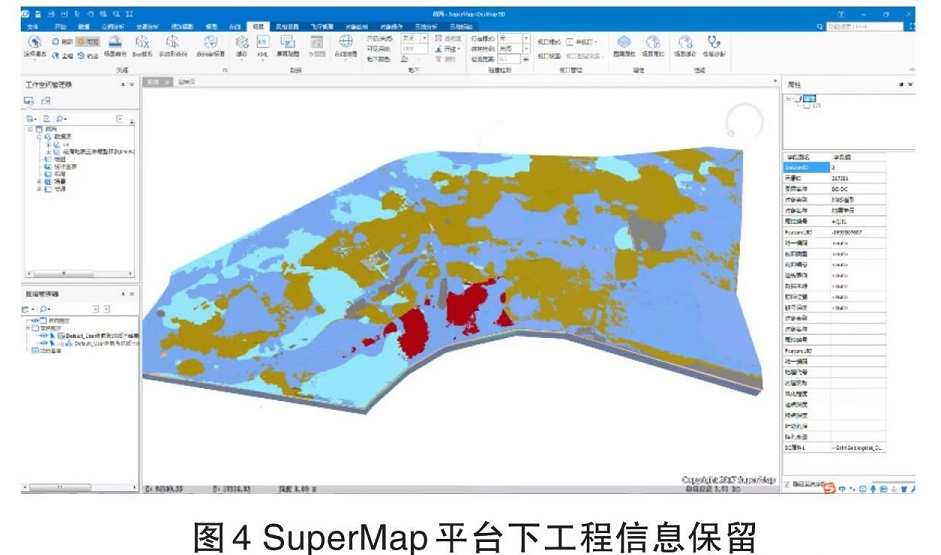This screenshot has height=555, width=941.
Task: Click the navigation compass ring in scene
Action: 744,122
